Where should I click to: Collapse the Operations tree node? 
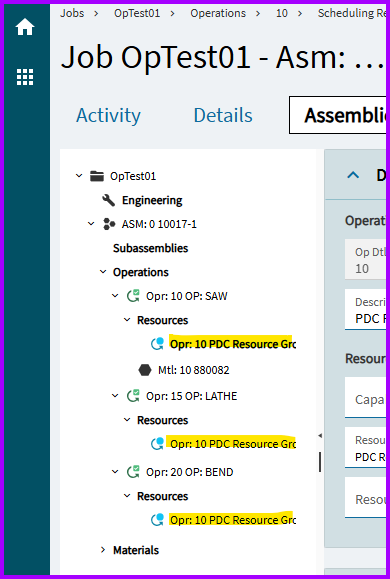point(103,272)
